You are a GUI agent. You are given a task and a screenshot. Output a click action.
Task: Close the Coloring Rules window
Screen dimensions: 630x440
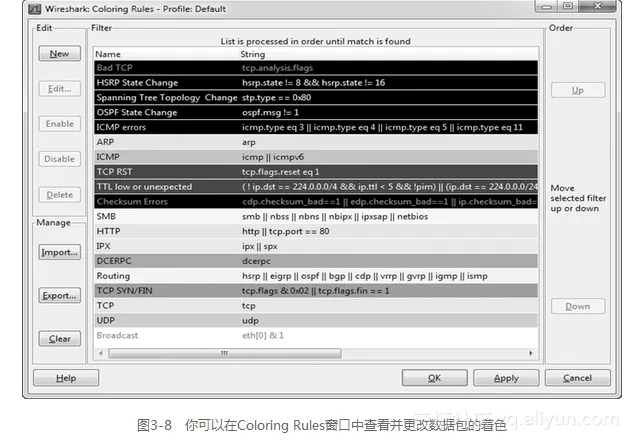coord(598,6)
